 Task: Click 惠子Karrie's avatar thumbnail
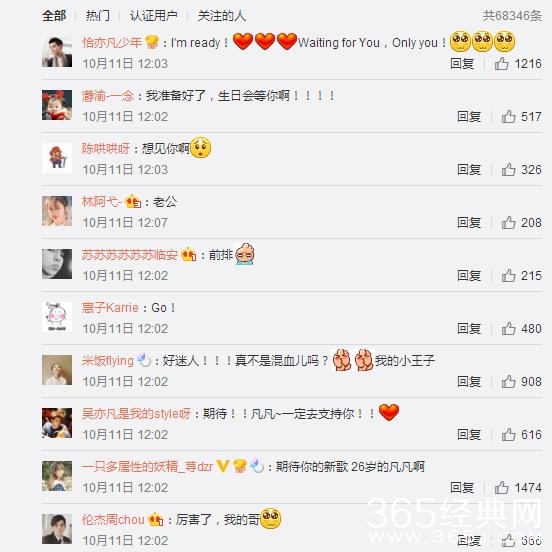(x=57, y=317)
